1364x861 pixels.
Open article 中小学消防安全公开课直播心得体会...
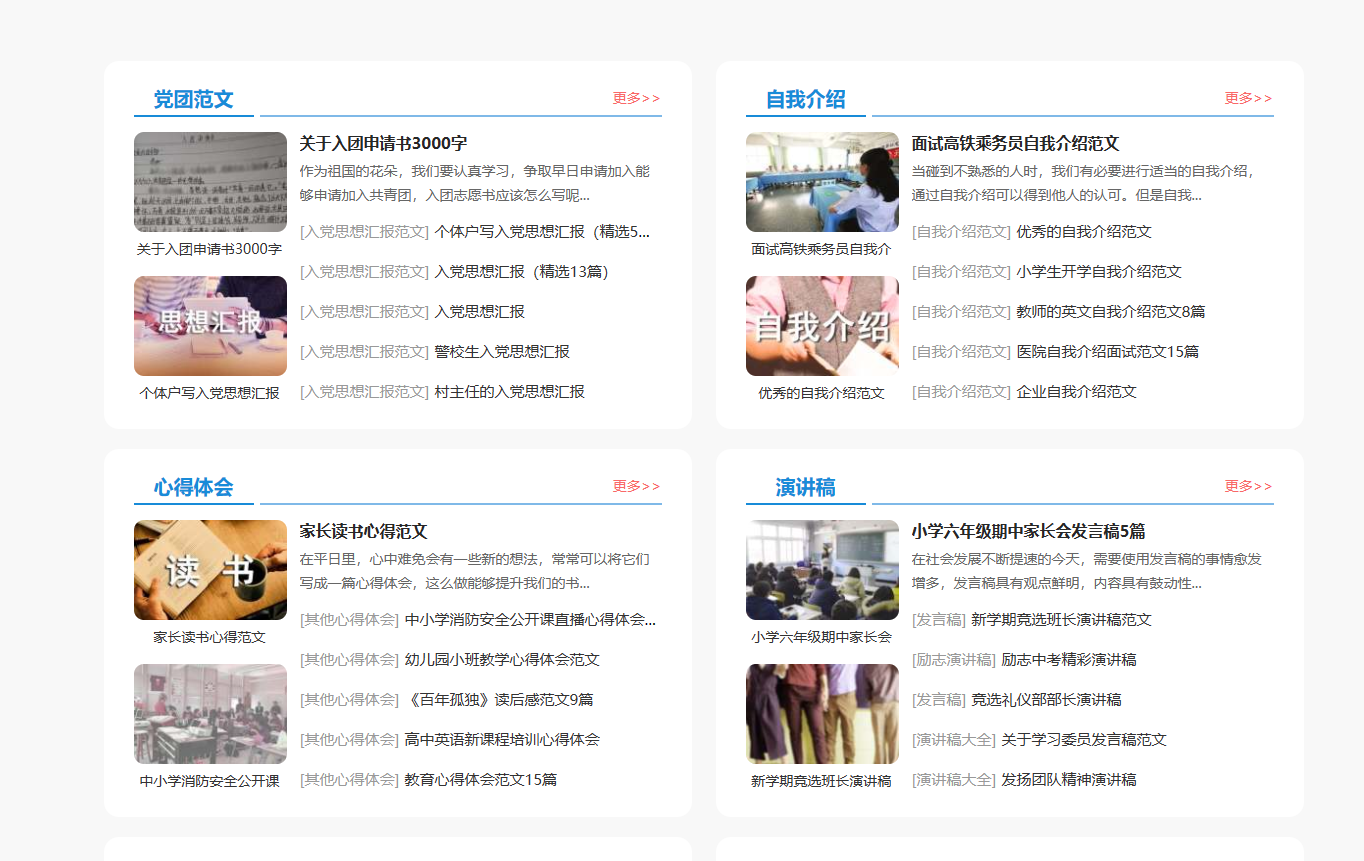(x=530, y=620)
